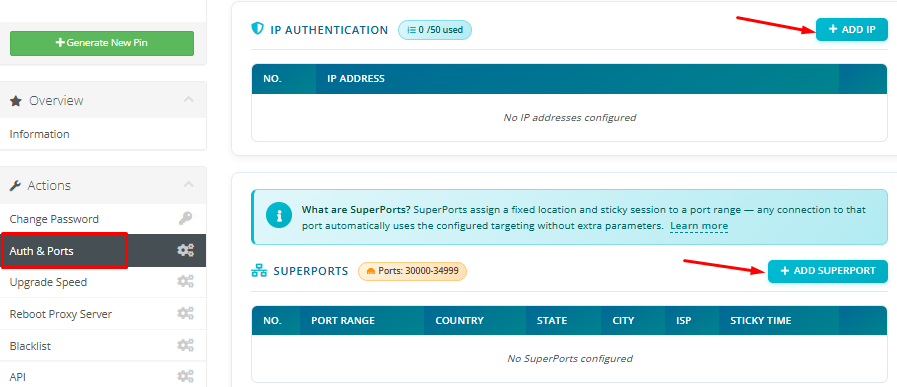
Task: Click the 0/50 used badge
Action: [435, 30]
